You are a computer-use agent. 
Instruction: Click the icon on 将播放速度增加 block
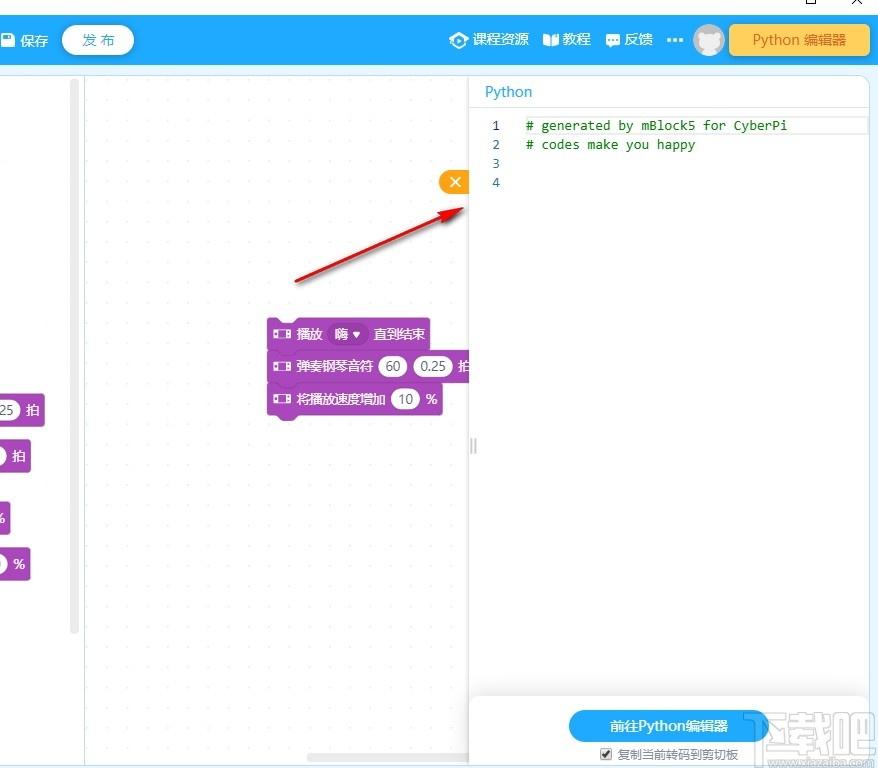[282, 399]
